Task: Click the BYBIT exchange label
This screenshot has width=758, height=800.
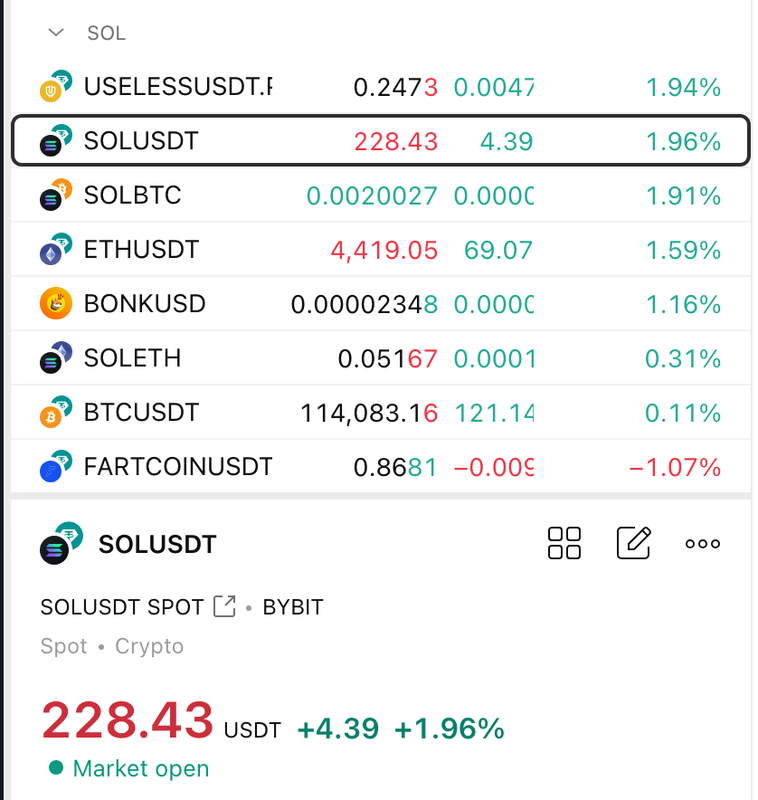Action: [293, 607]
